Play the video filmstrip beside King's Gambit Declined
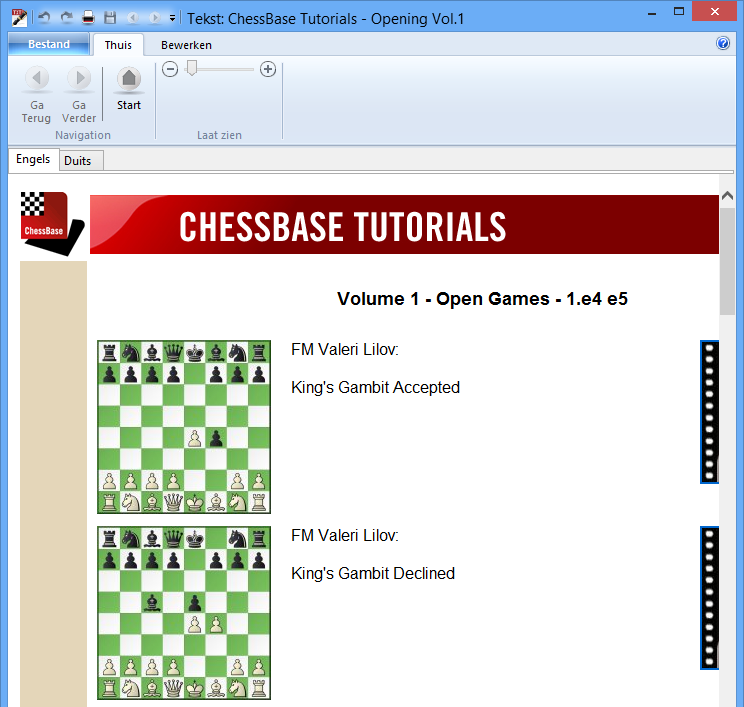This screenshot has width=744, height=707. (709, 598)
